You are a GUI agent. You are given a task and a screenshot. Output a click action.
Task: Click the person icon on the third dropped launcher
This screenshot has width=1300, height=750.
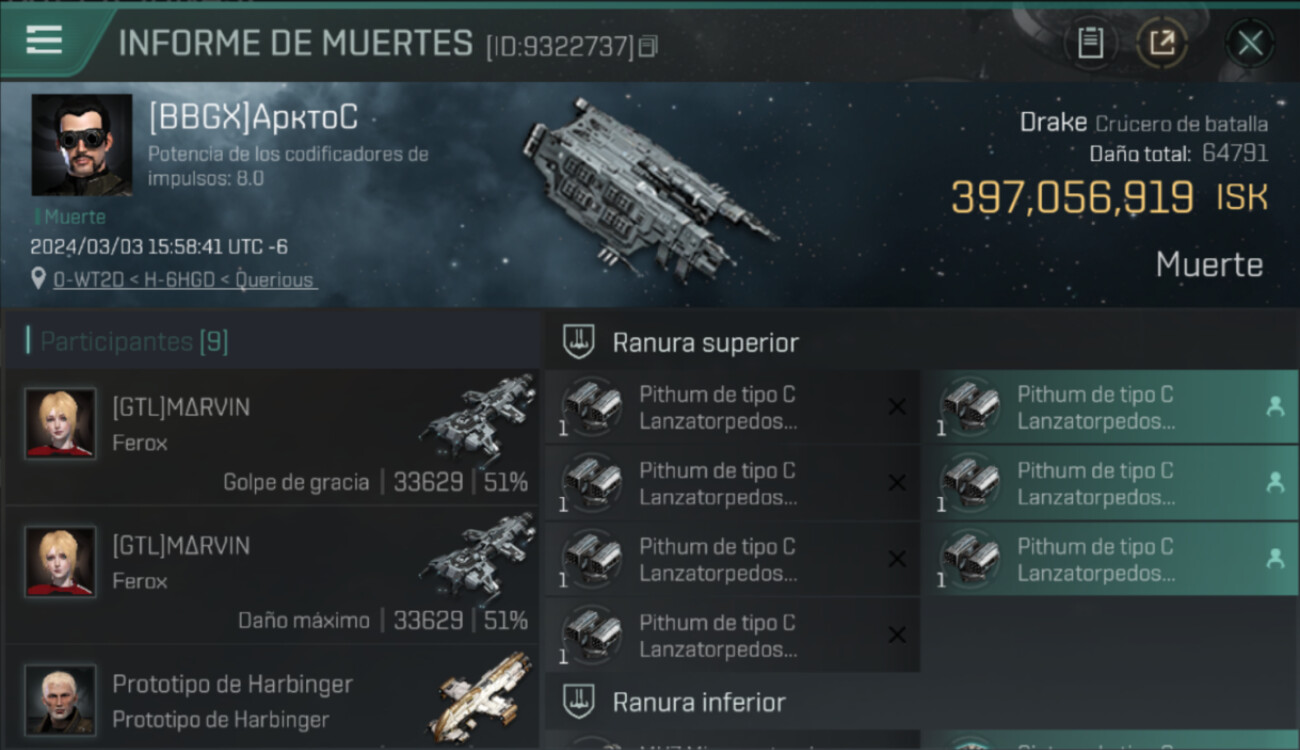[x=1275, y=559]
